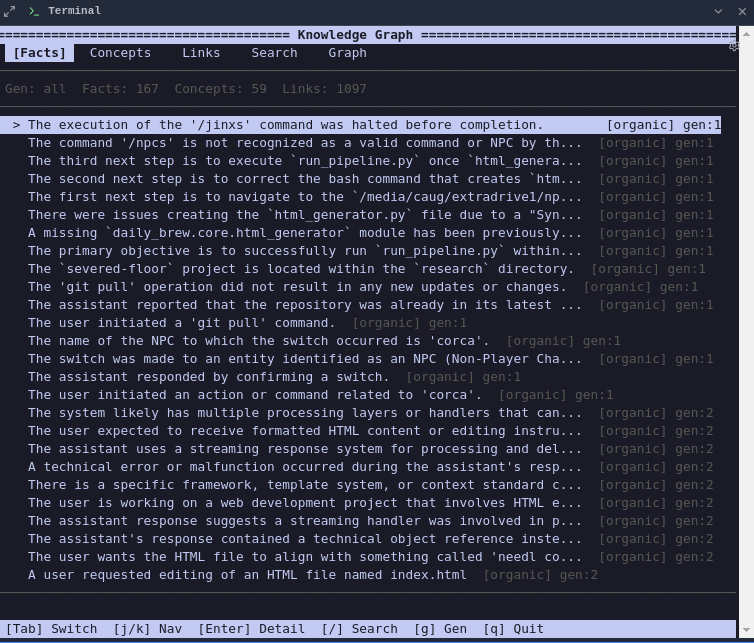Click the '[/] Search' footer hint

point(359,629)
